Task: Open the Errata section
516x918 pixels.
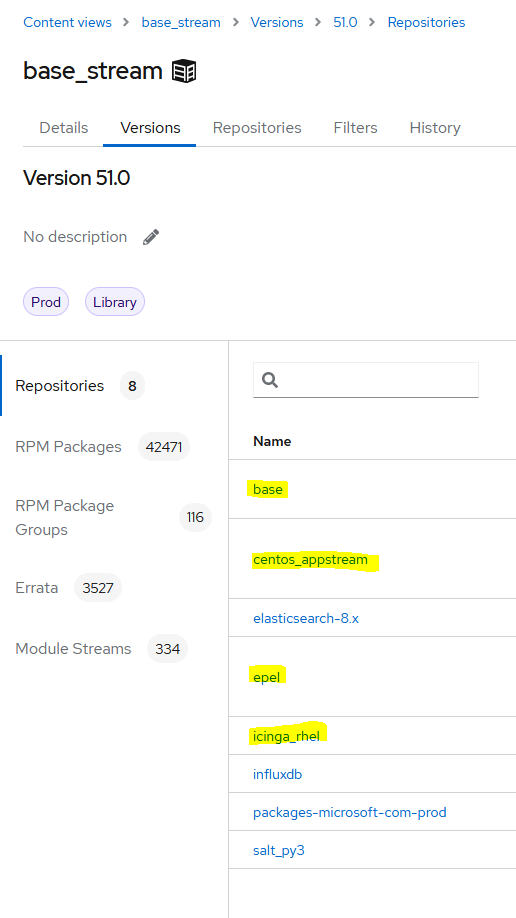Action: tap(37, 588)
